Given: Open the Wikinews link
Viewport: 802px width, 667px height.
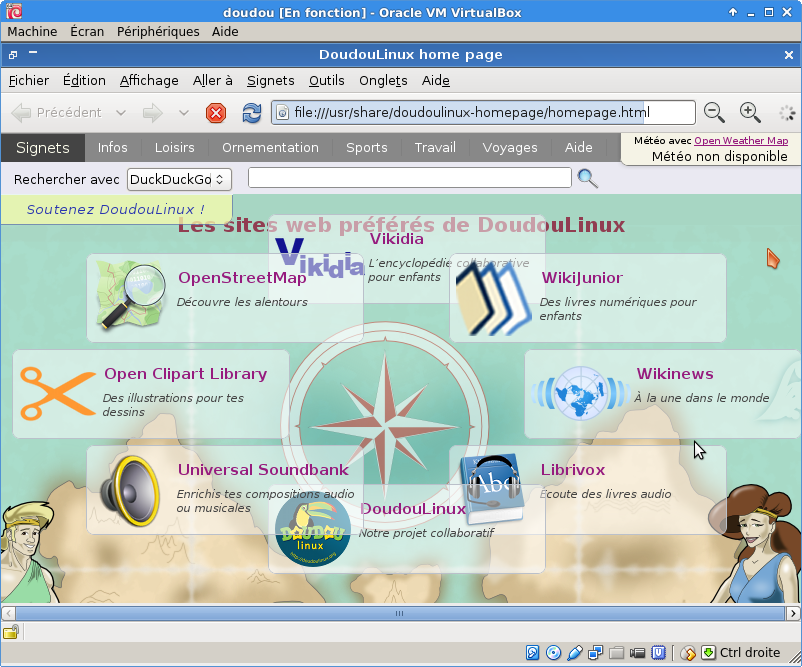Looking at the screenshot, I should pyautogui.click(x=675, y=374).
